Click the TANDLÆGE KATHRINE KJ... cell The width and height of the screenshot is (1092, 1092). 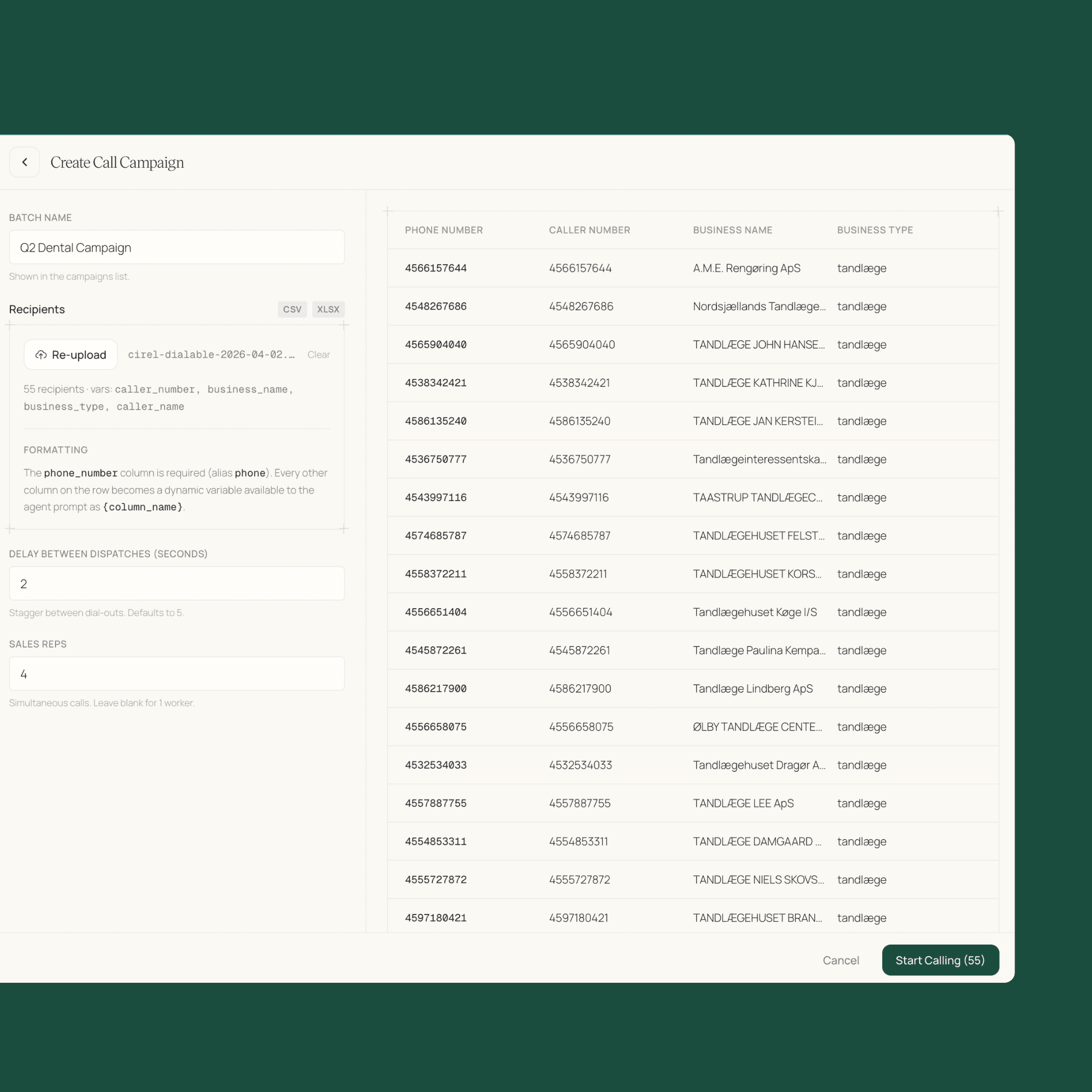click(758, 383)
